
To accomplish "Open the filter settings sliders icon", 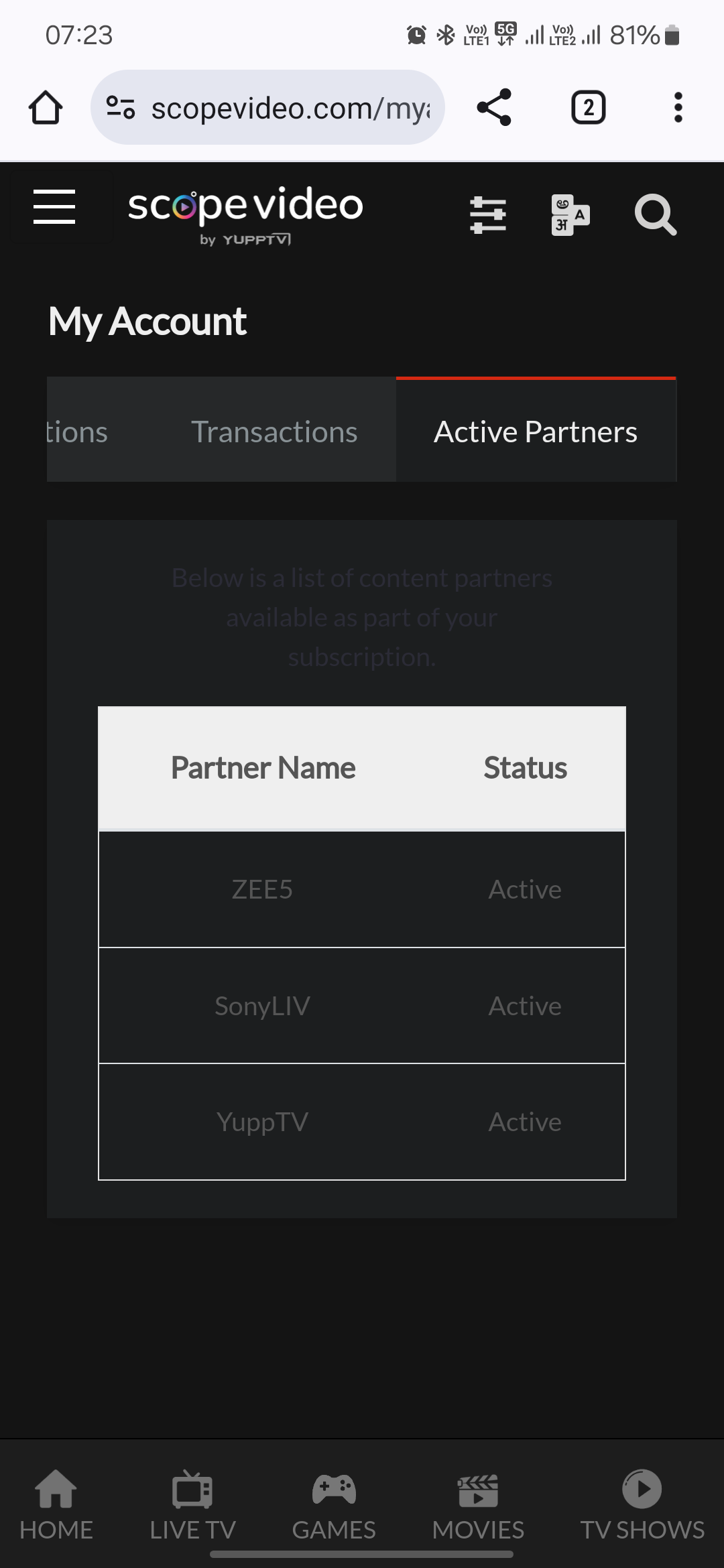I will point(488,214).
